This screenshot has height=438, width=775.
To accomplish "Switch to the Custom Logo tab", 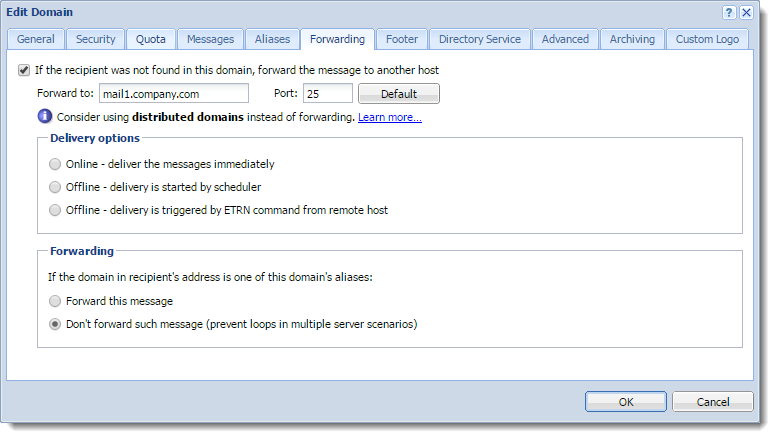I will 707,39.
